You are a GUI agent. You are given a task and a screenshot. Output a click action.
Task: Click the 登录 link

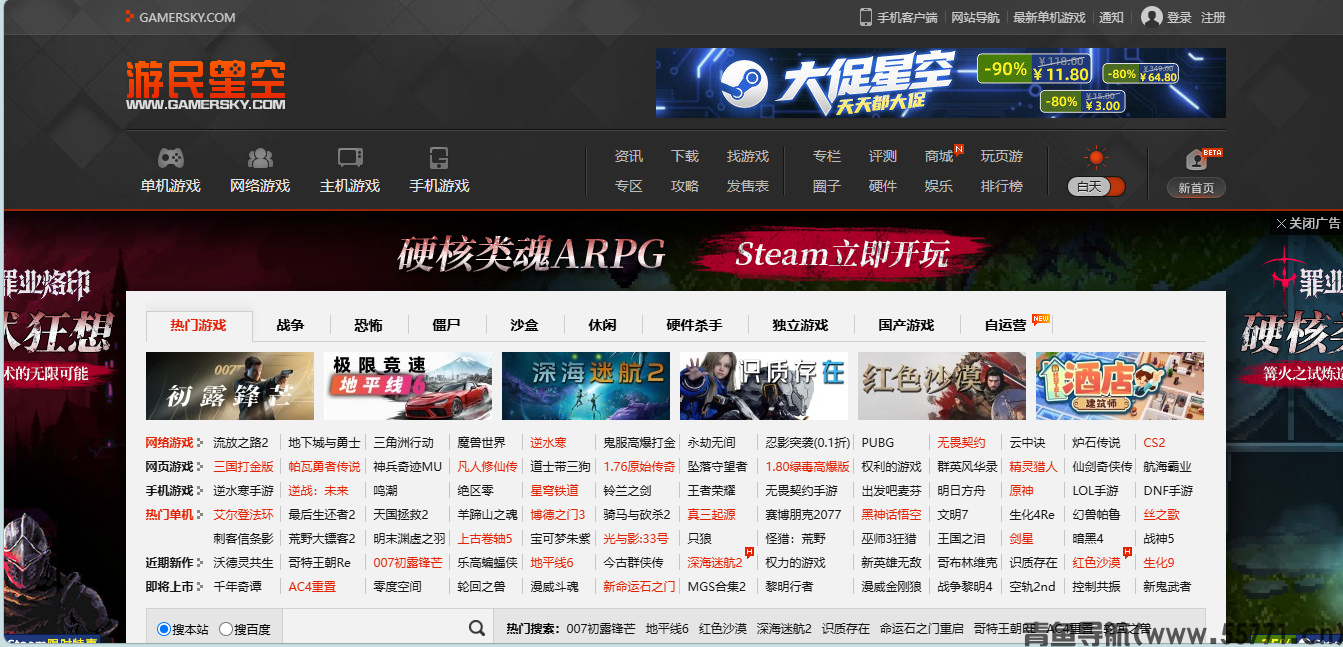1179,17
